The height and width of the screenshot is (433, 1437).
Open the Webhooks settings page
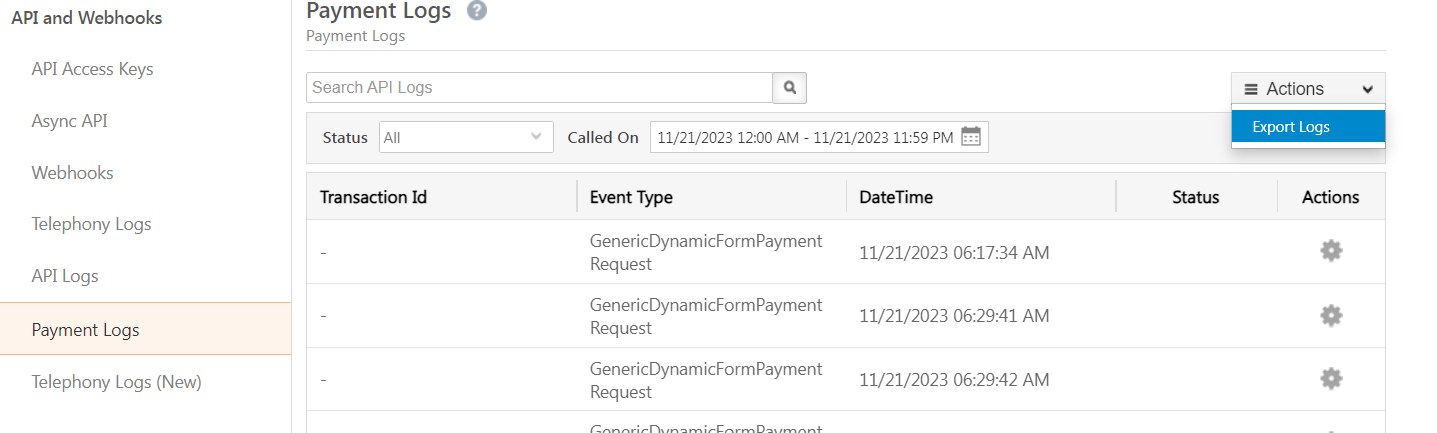tap(72, 173)
